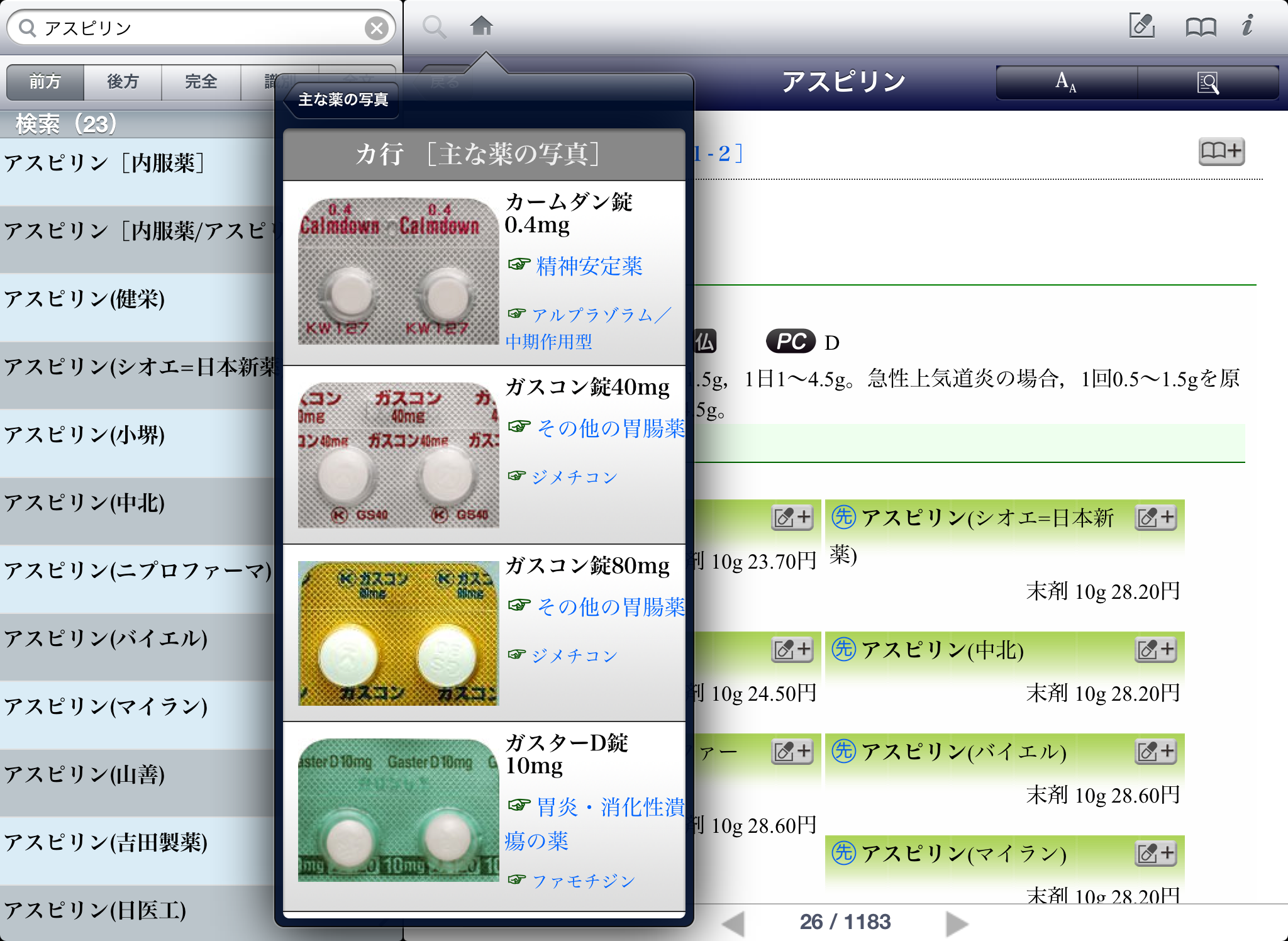Click the in-page search icon button

[1207, 82]
